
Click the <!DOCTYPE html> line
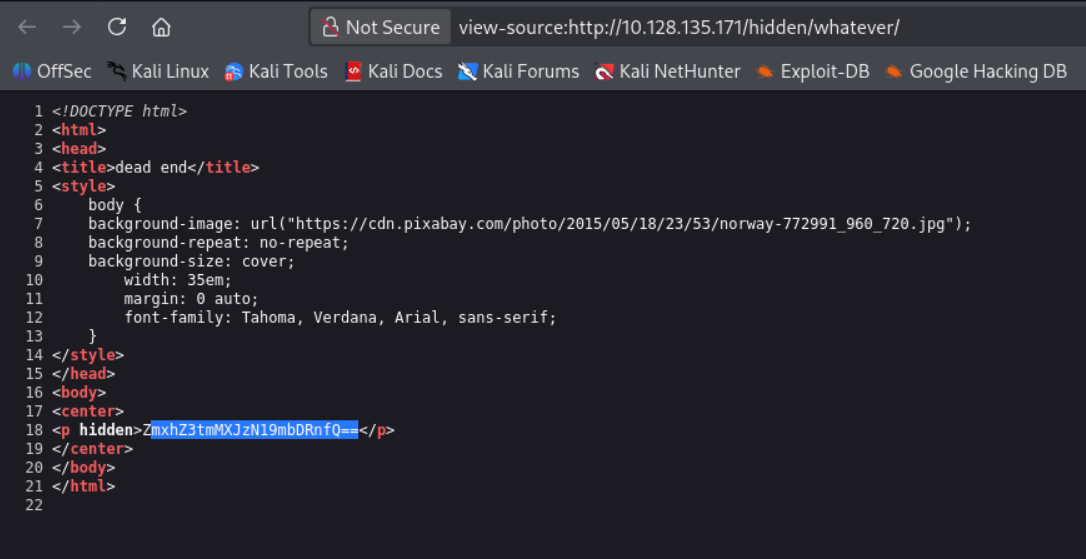(x=119, y=111)
